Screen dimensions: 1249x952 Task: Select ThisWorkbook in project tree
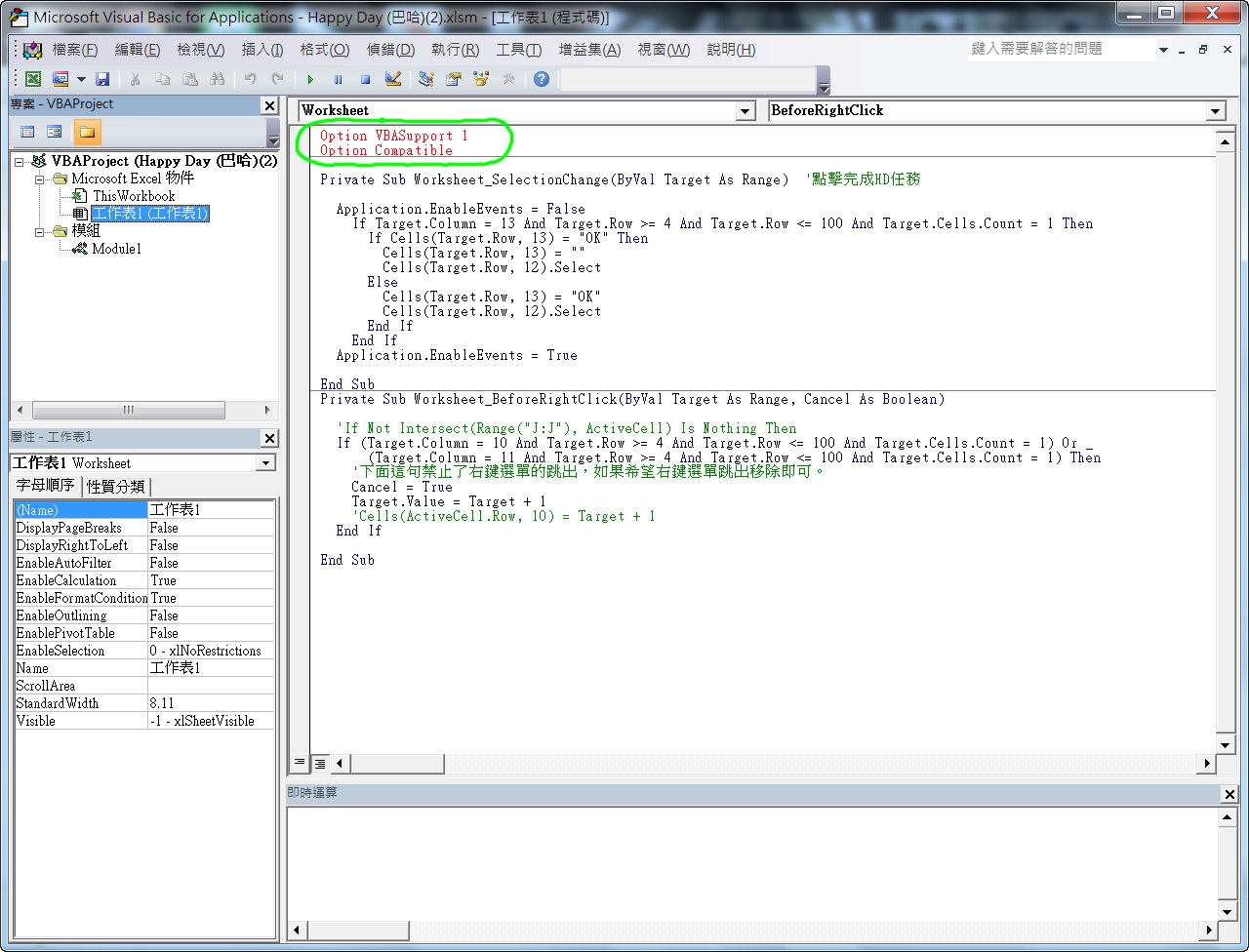[134, 196]
